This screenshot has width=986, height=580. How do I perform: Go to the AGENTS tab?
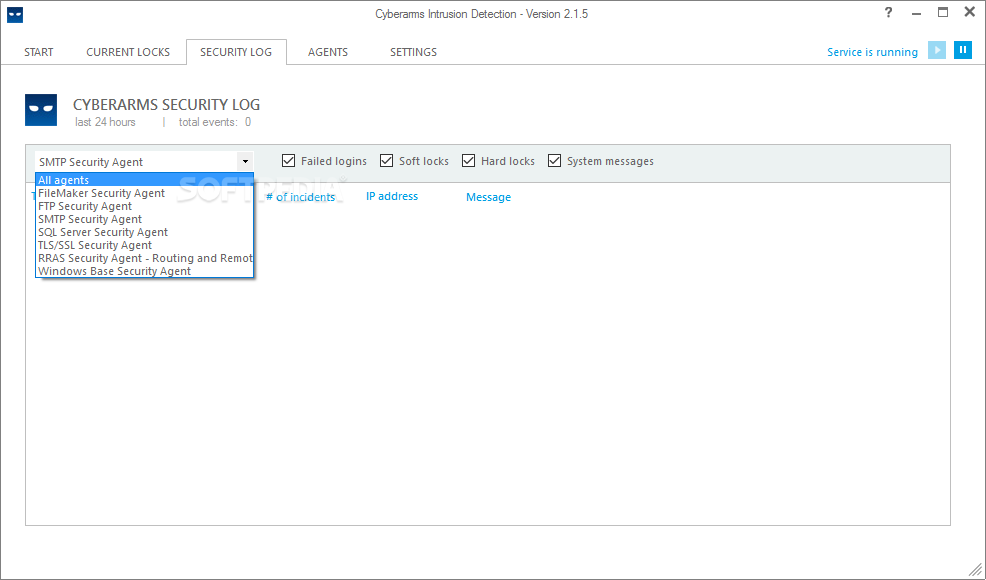(328, 52)
